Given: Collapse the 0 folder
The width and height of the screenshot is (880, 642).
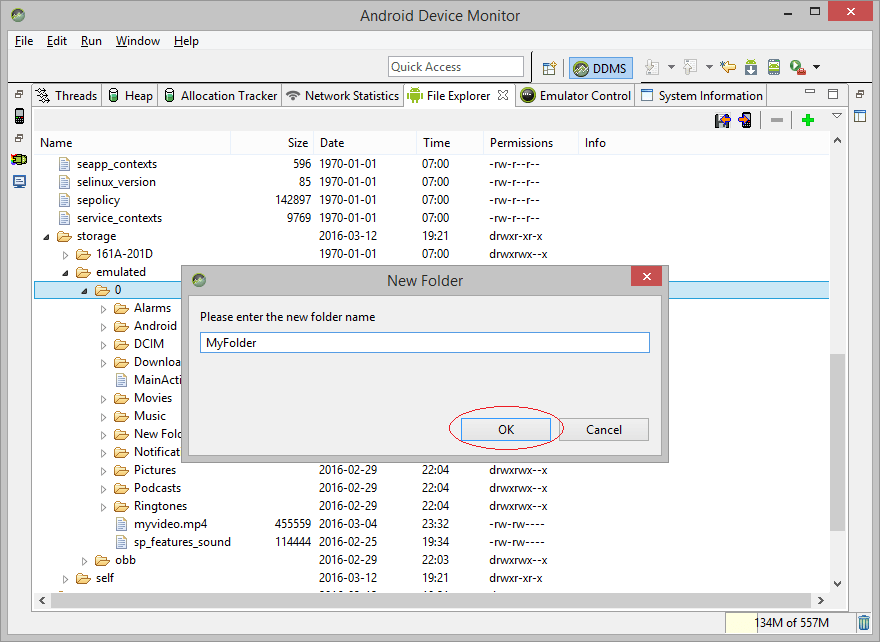Looking at the screenshot, I should pos(84,291).
